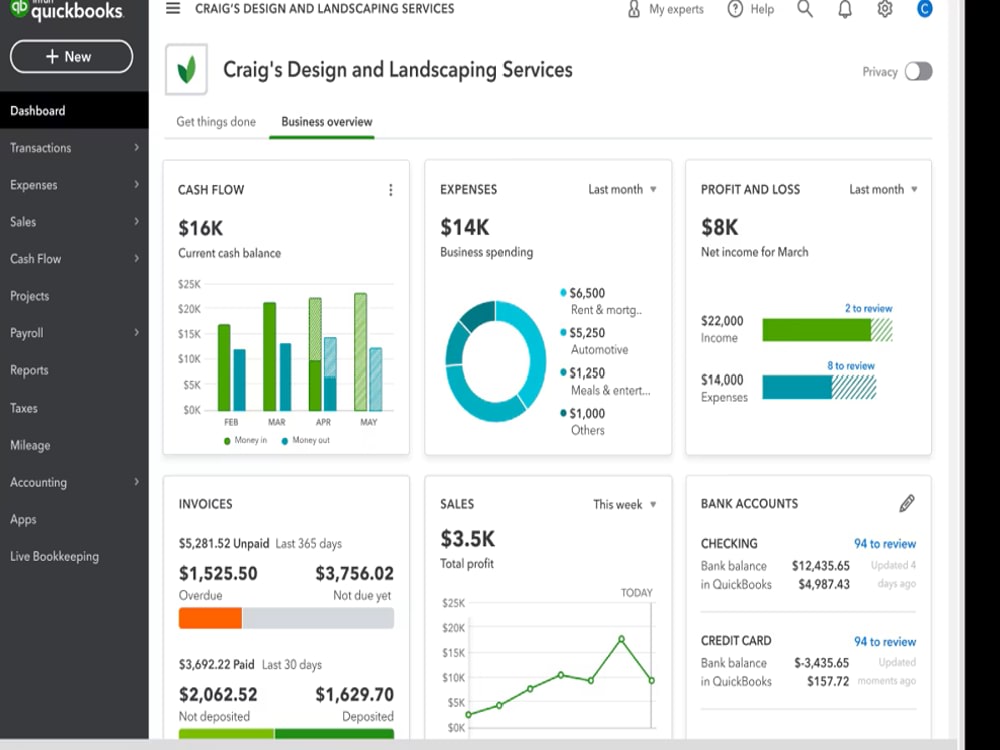Click the Help question mark icon
This screenshot has width=1000, height=750.
pos(735,9)
